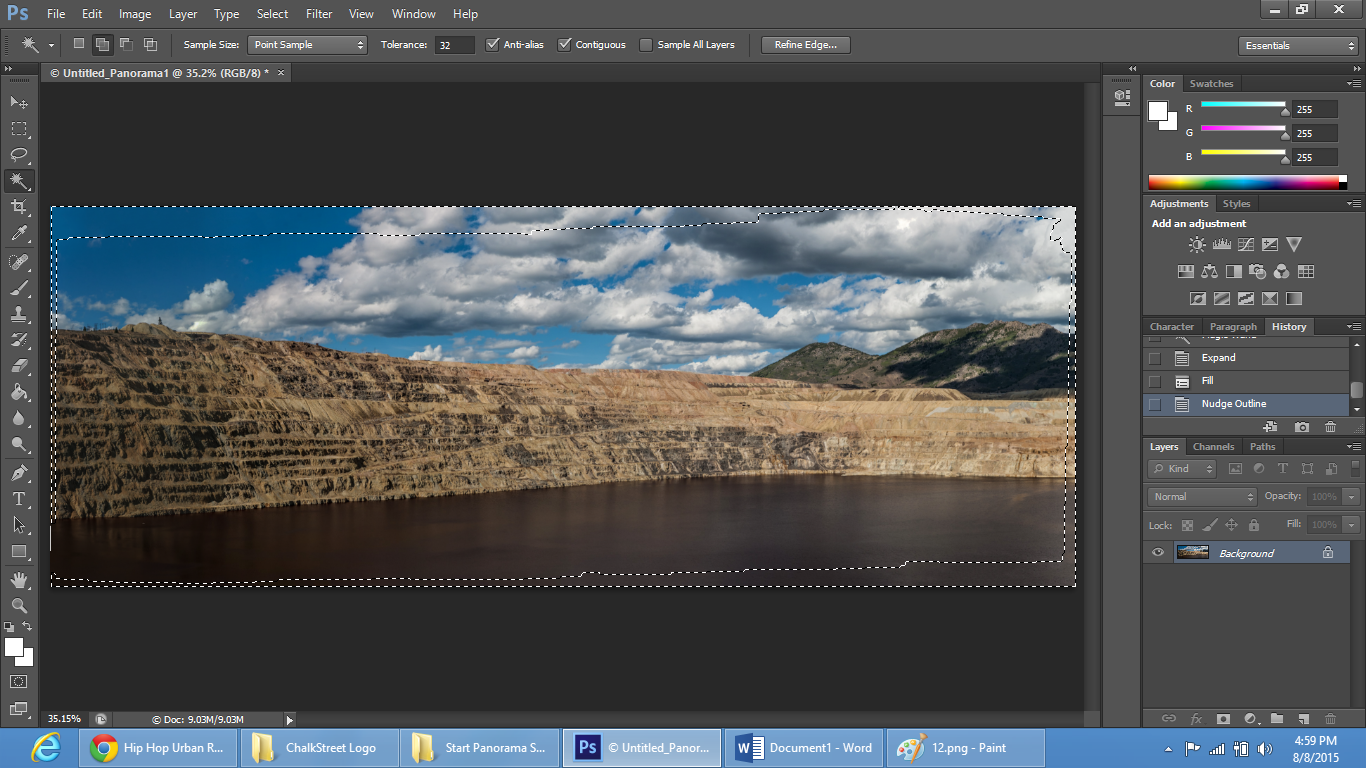Expand the collapsed tools panel arrows

coord(10,69)
